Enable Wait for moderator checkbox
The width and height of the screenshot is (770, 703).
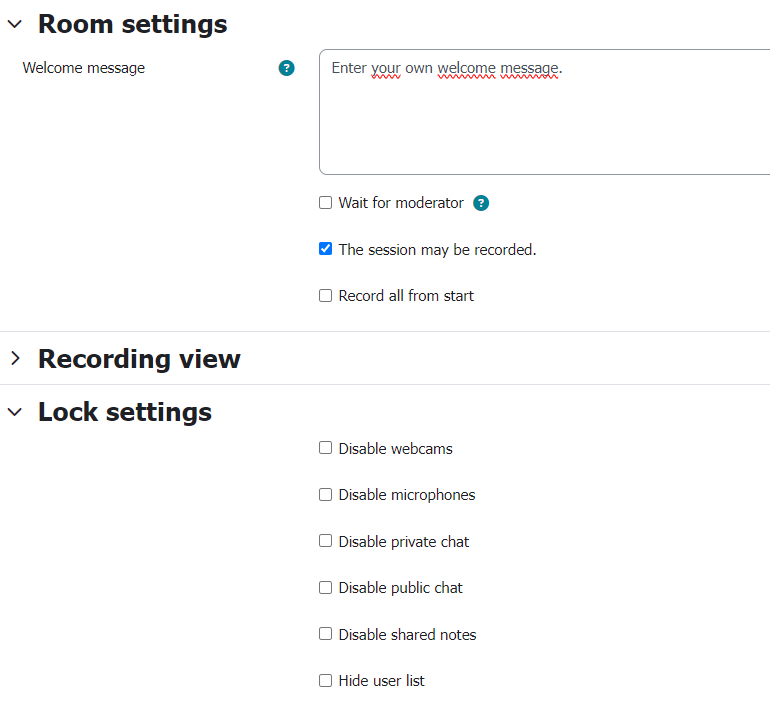click(325, 202)
